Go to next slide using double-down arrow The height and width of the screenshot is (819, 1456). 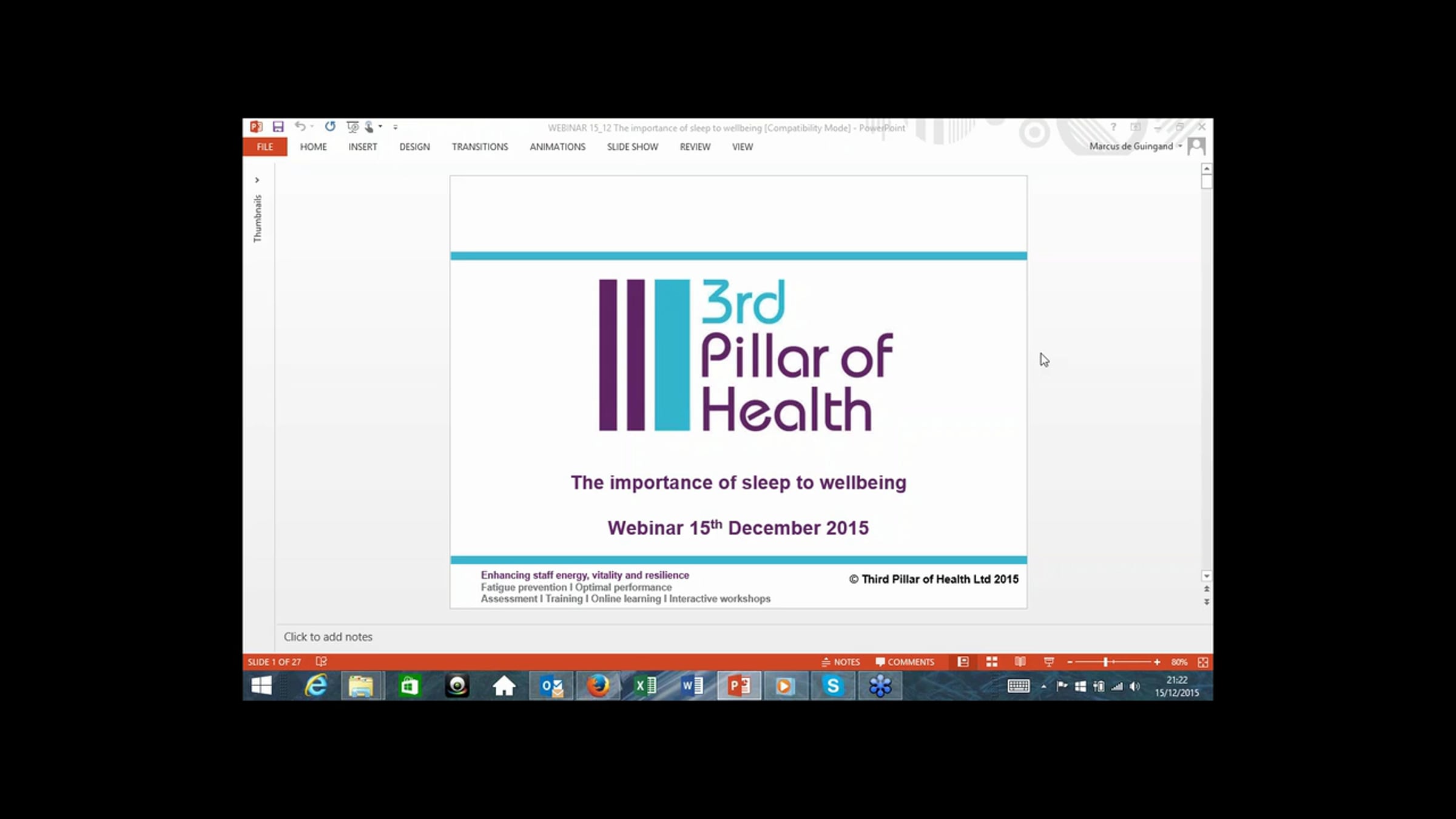point(1207,602)
